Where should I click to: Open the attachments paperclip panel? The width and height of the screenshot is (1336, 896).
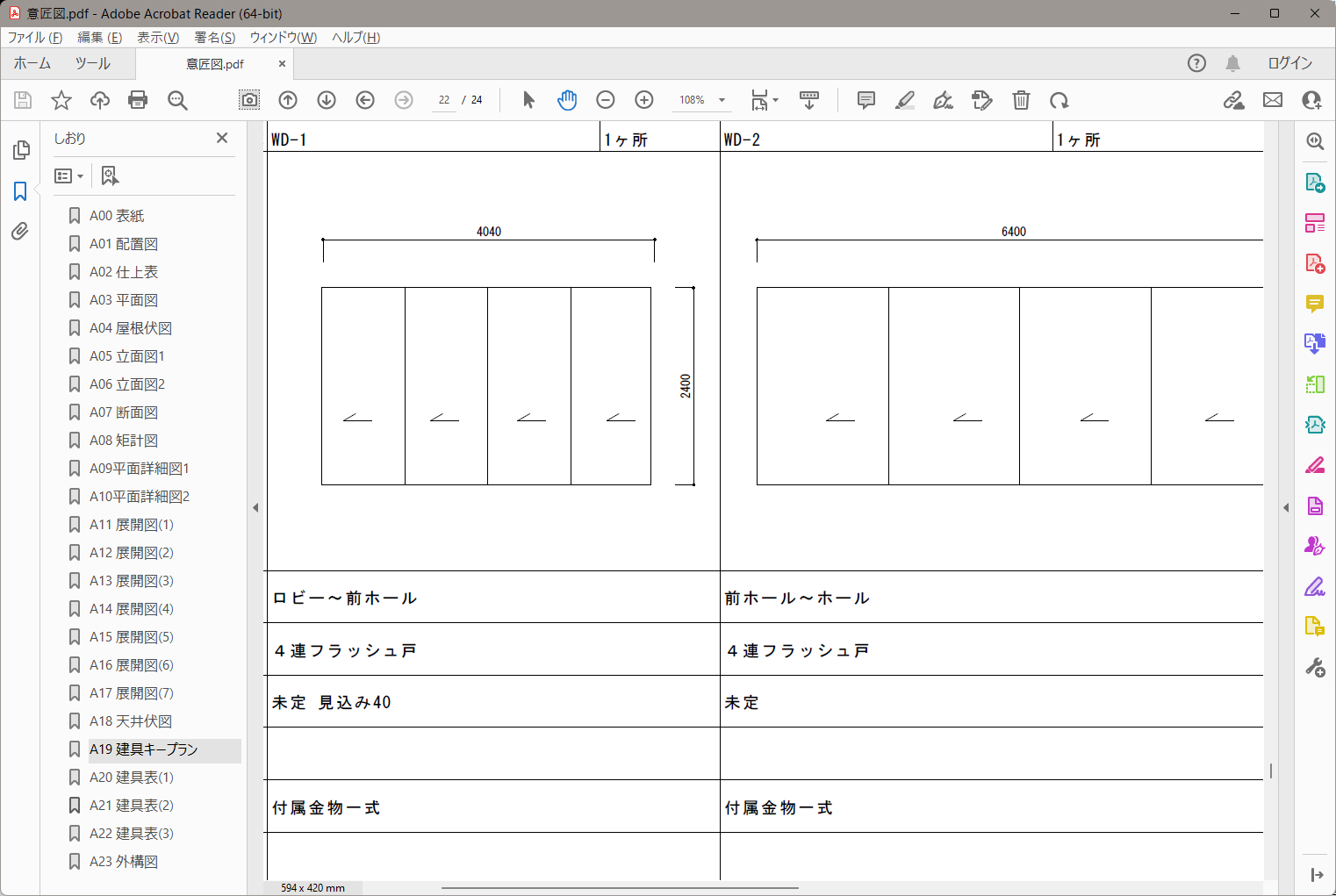[x=20, y=231]
